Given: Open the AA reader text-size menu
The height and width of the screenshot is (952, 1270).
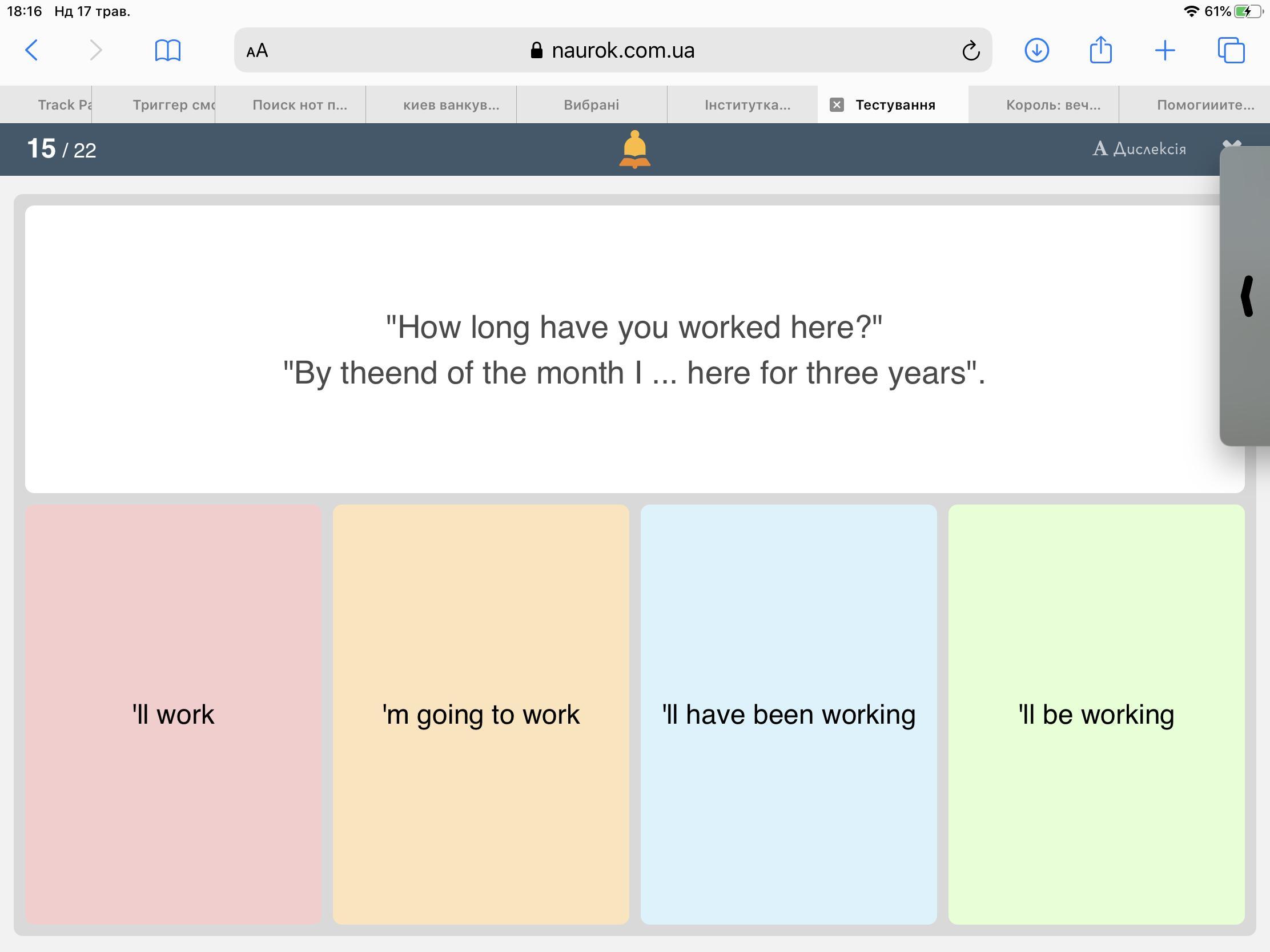Looking at the screenshot, I should point(257,50).
